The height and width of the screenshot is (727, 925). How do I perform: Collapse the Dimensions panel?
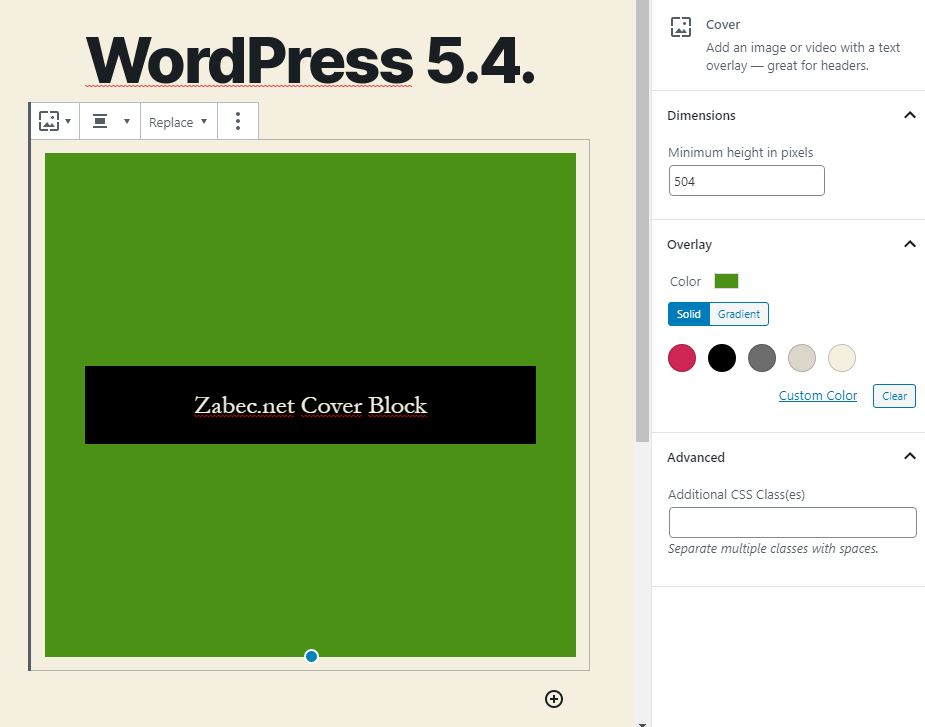[x=909, y=115]
